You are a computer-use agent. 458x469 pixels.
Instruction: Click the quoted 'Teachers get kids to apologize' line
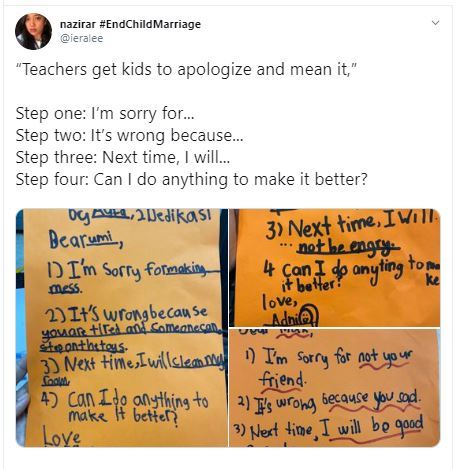[x=186, y=70]
